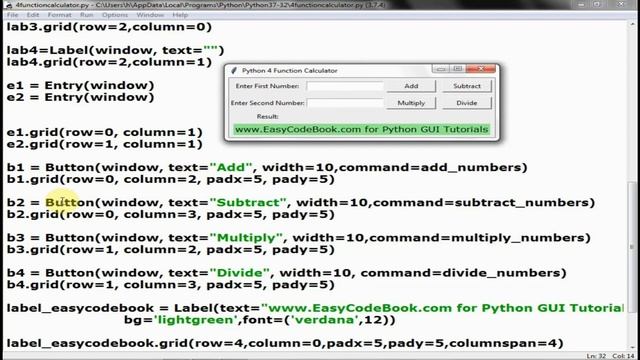Screen dimensions: 640x360
Task: Click the green "Add" string in b1 line
Action: [x=231, y=167]
